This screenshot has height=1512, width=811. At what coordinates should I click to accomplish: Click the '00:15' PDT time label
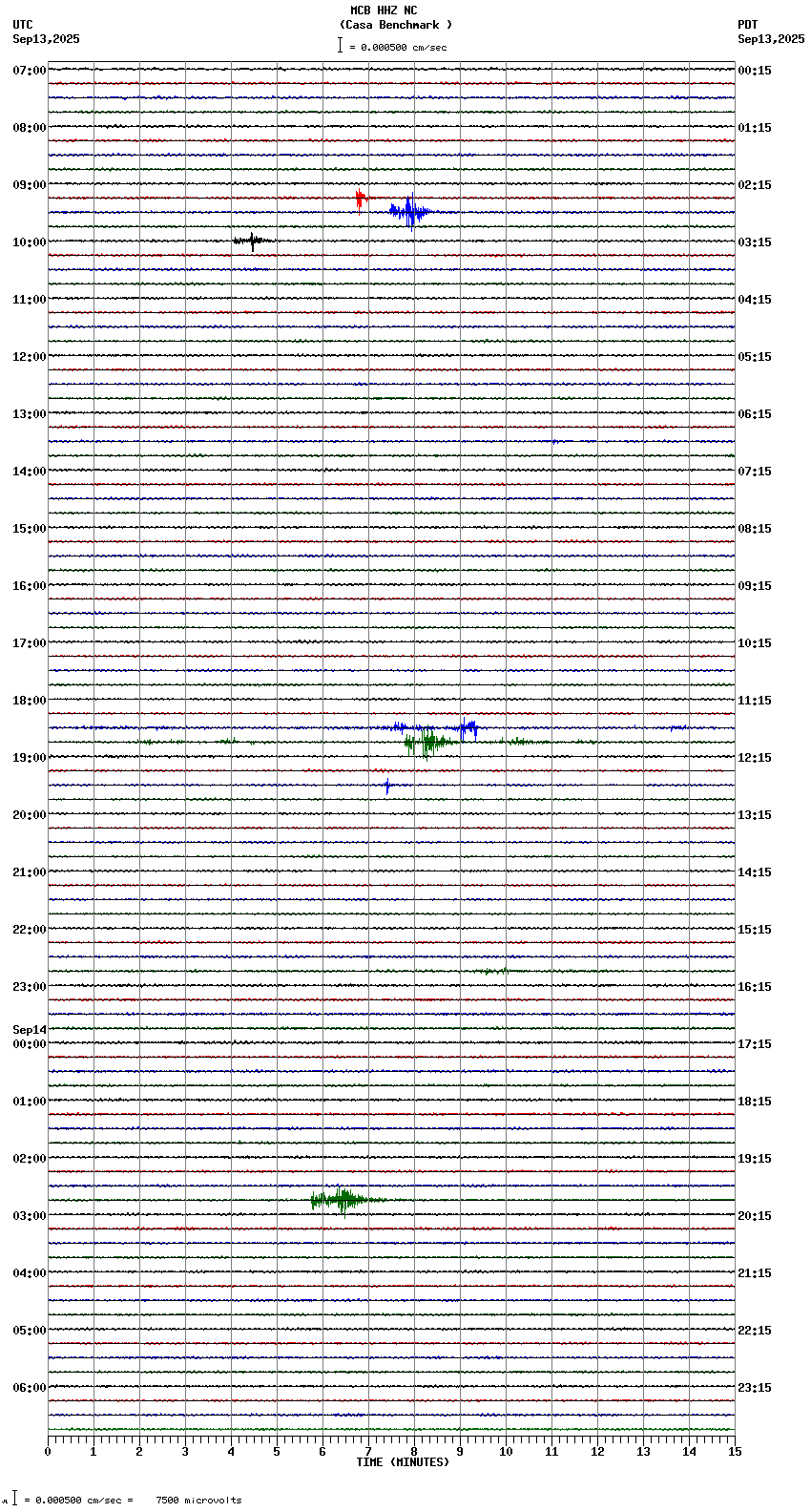pyautogui.click(x=755, y=71)
